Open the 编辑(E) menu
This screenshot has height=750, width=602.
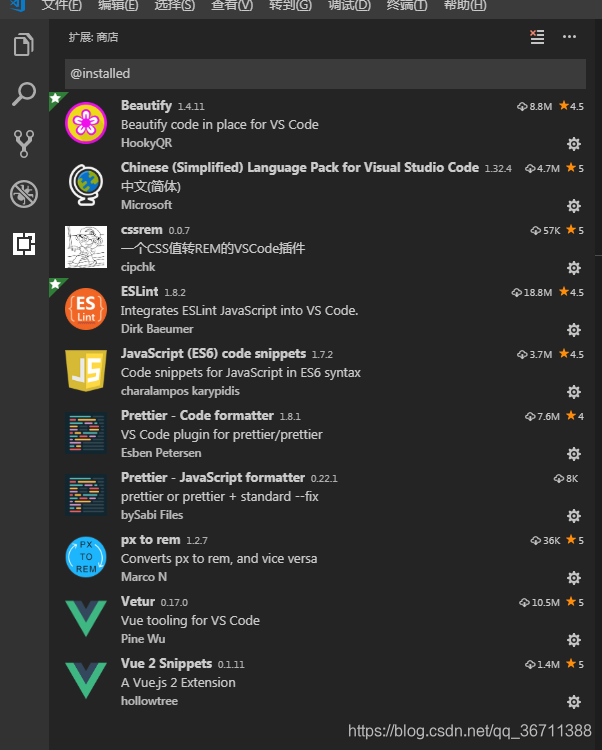pos(118,6)
